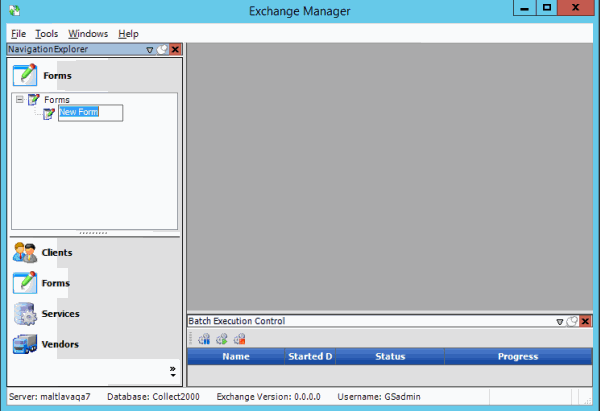The image size is (600, 411).
Task: Click the third Batch Execution toolbar icon
Action: click(238, 339)
